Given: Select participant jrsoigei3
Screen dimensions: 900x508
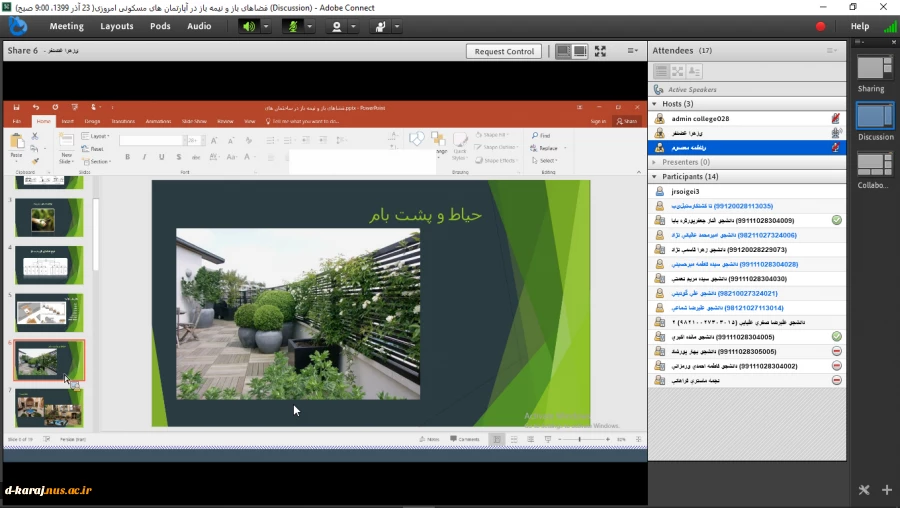Looking at the screenshot, I should coord(747,191).
